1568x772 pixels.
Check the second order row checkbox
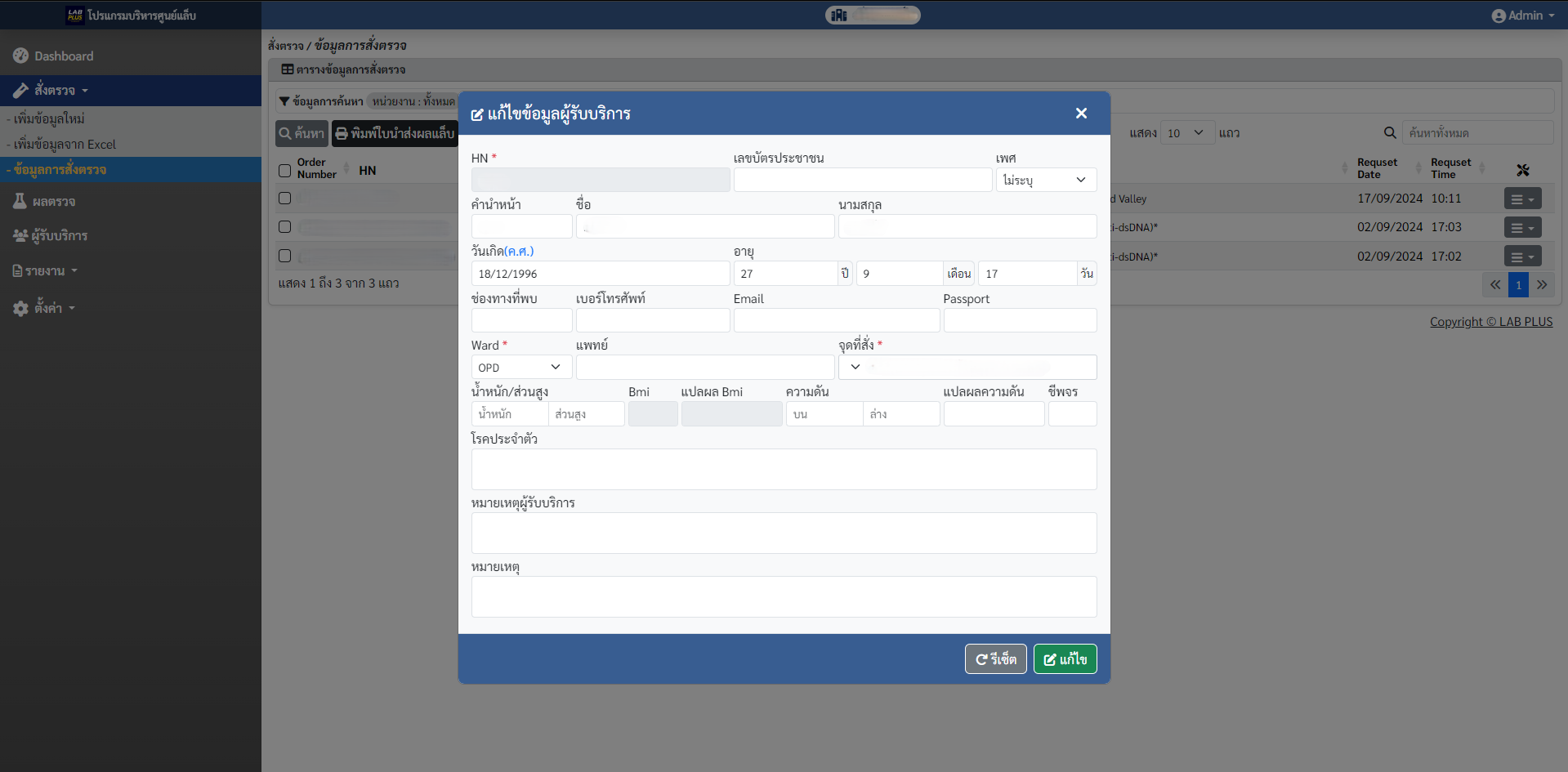(284, 226)
